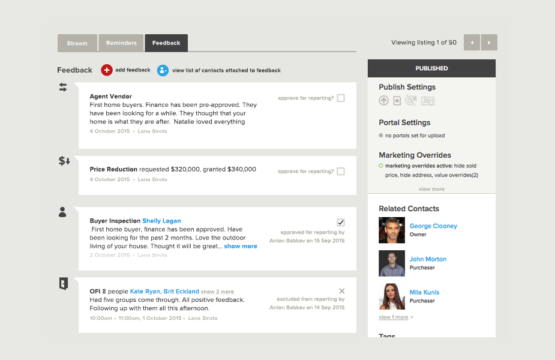555x360 pixels.
Task: Click the Portal Settings heading
Action: pyautogui.click(x=405, y=122)
